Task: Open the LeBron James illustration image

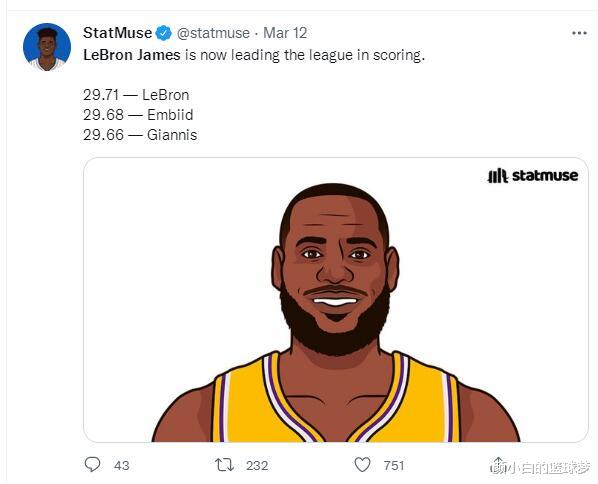Action: (336, 300)
